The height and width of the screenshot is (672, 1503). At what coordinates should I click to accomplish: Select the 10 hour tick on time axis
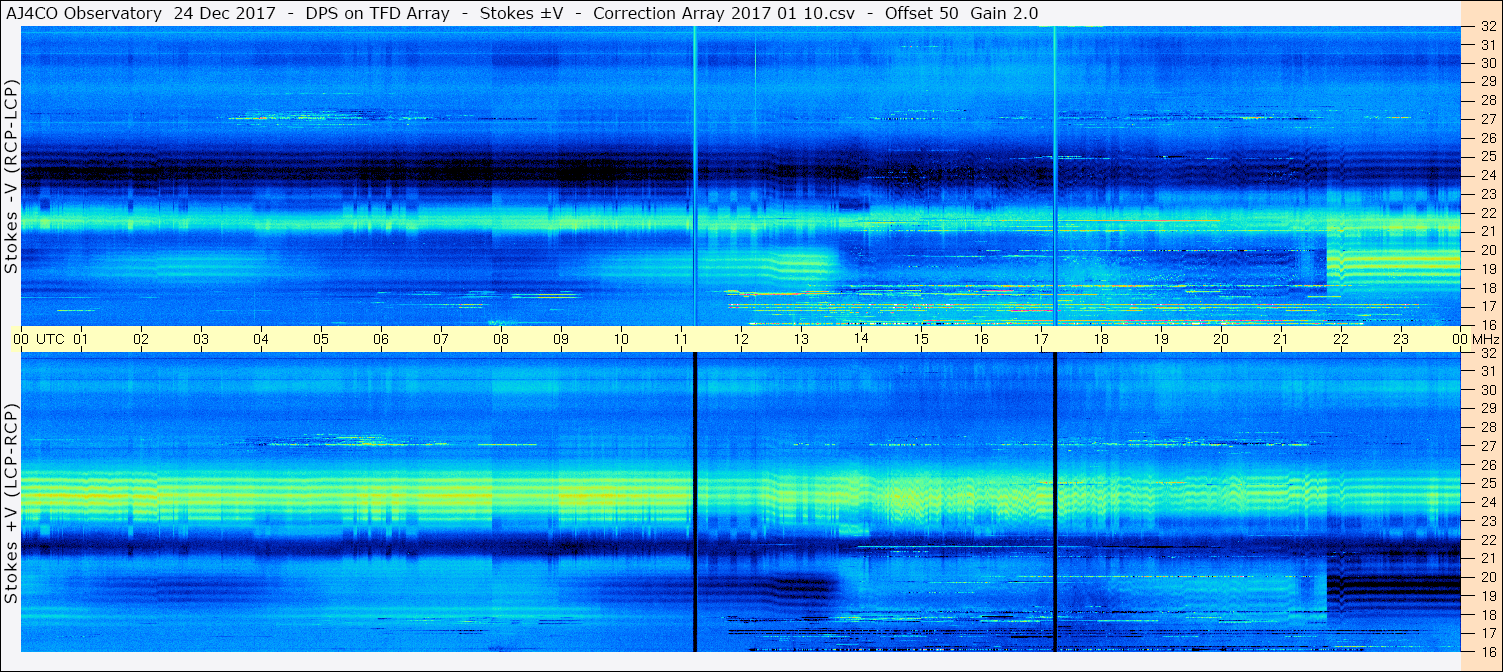pyautogui.click(x=621, y=339)
